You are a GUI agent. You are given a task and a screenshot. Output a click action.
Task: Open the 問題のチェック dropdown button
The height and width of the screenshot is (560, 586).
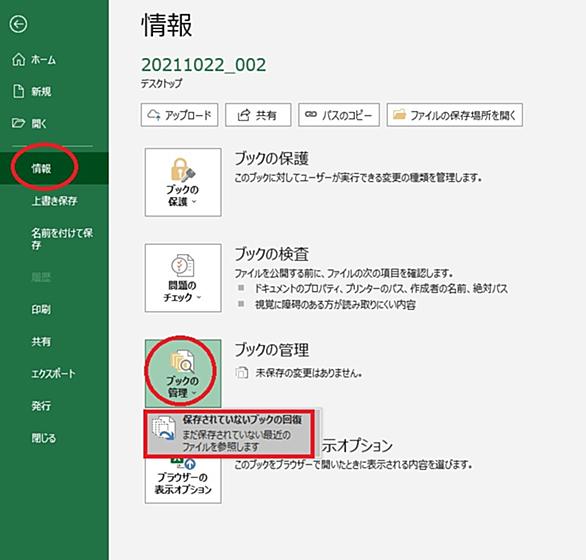[183, 278]
